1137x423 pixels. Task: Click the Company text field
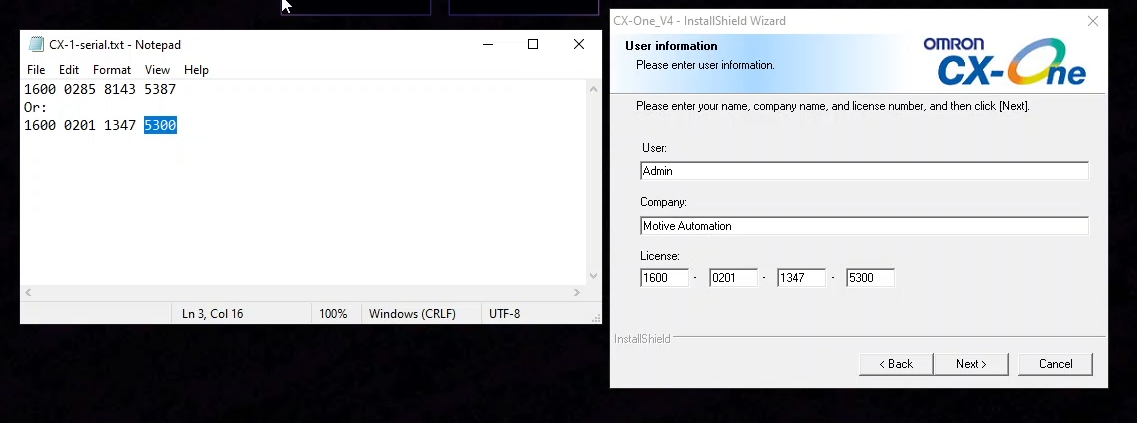pyautogui.click(x=864, y=226)
